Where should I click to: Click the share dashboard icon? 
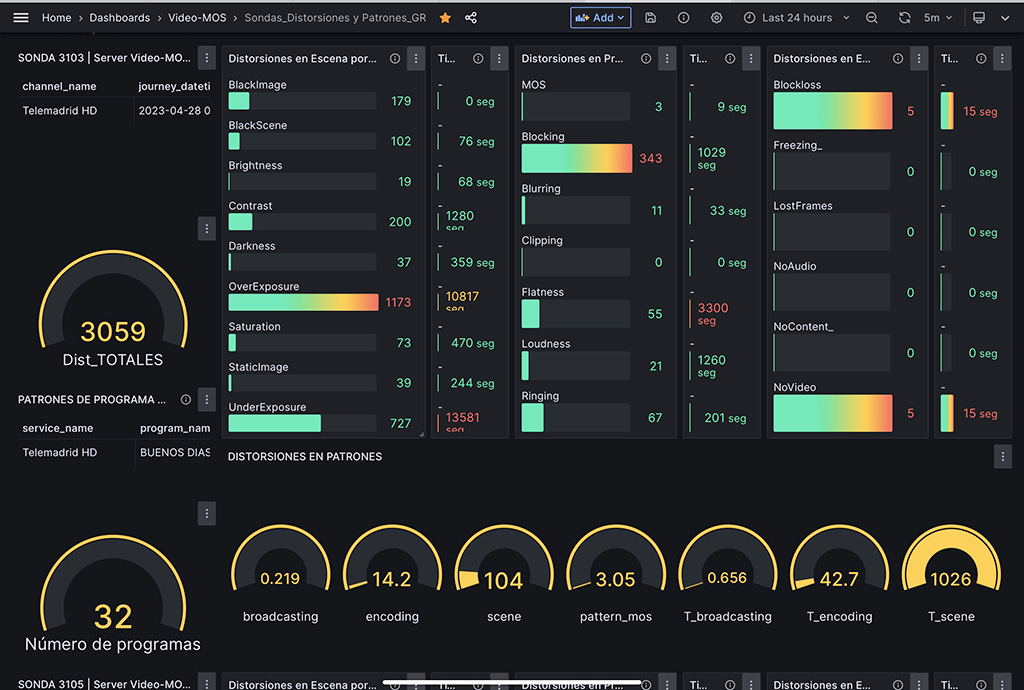point(471,18)
